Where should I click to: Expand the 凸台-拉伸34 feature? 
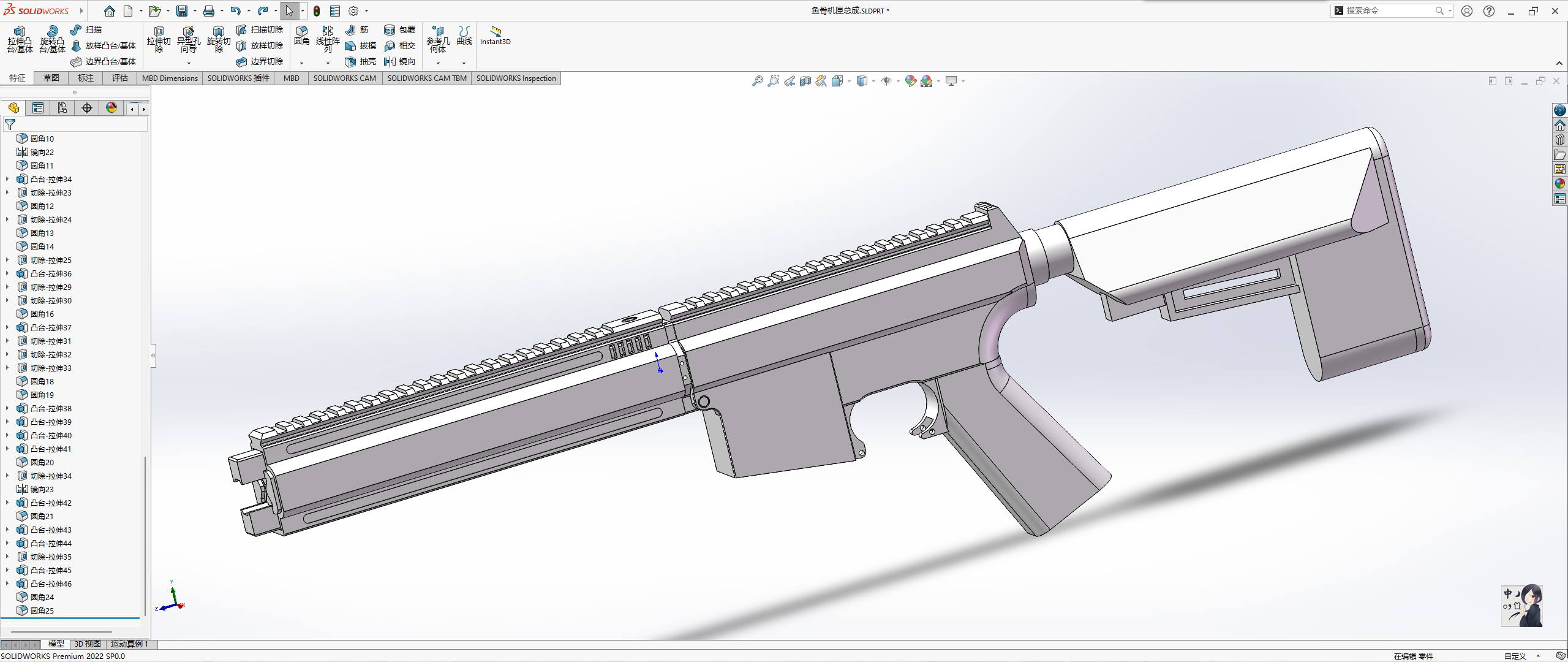tap(7, 179)
